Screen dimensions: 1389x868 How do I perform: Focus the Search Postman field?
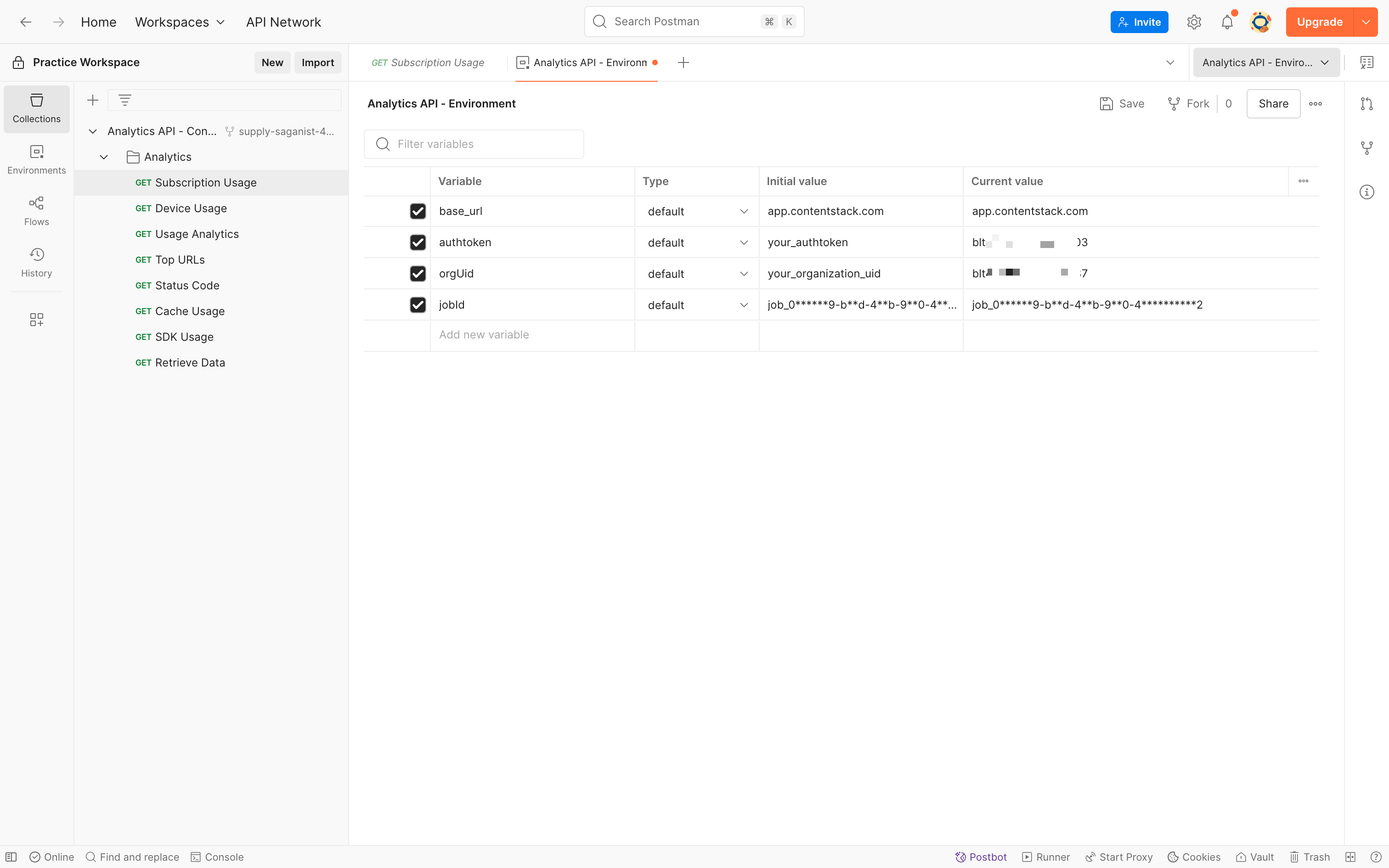point(694,22)
